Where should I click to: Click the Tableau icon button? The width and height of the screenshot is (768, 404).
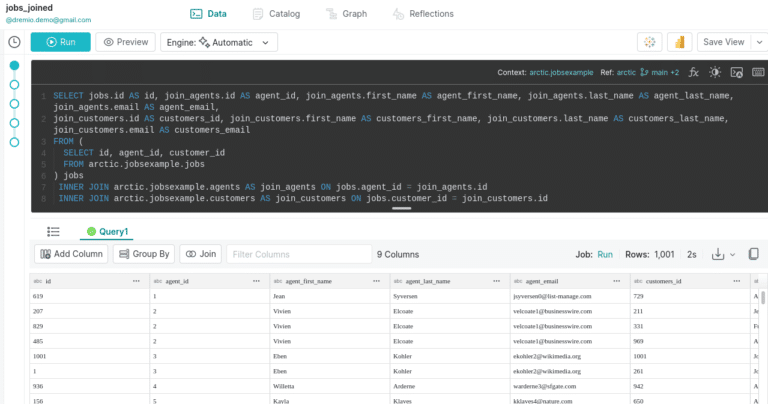(x=651, y=42)
